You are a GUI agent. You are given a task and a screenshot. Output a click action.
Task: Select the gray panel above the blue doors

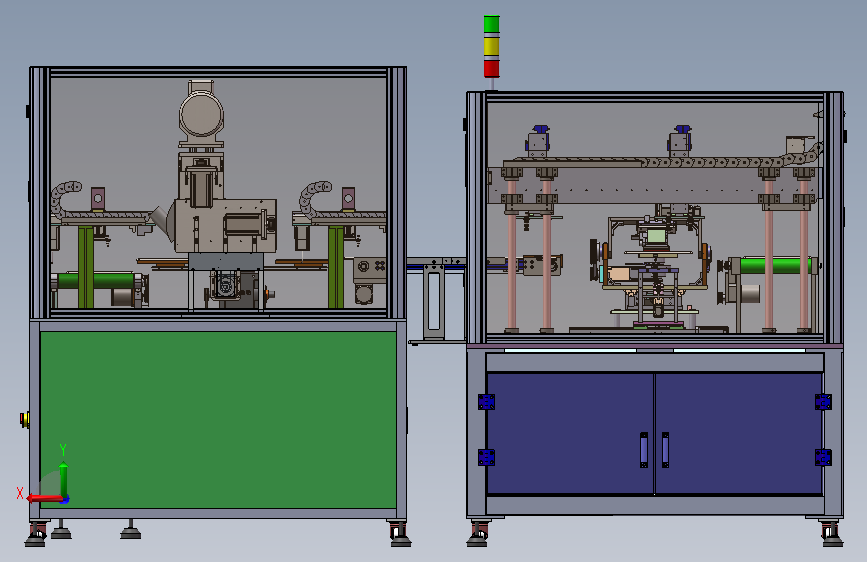coord(655,362)
